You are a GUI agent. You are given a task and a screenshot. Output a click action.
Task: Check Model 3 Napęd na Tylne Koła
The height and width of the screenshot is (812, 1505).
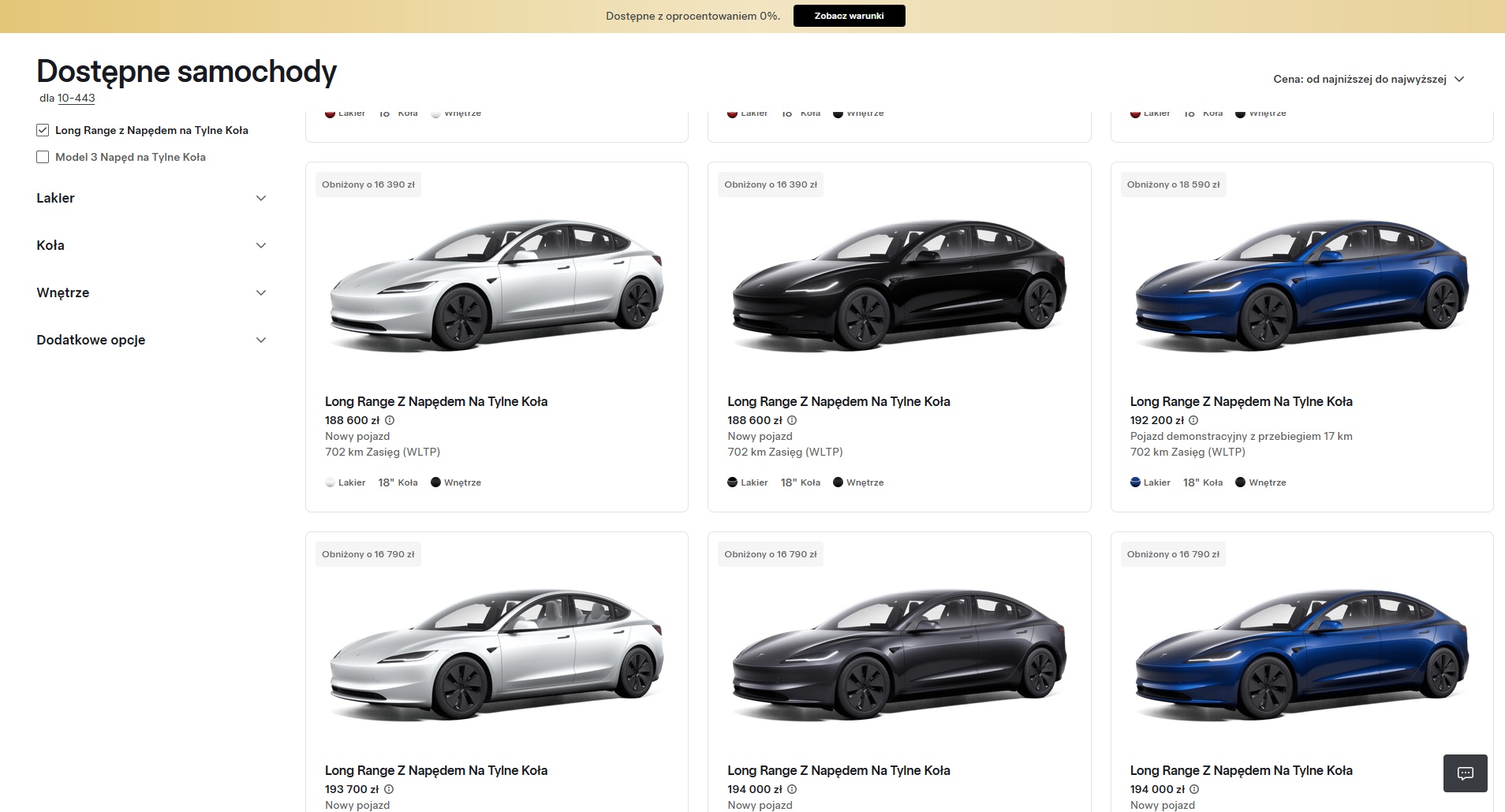pyautogui.click(x=43, y=157)
